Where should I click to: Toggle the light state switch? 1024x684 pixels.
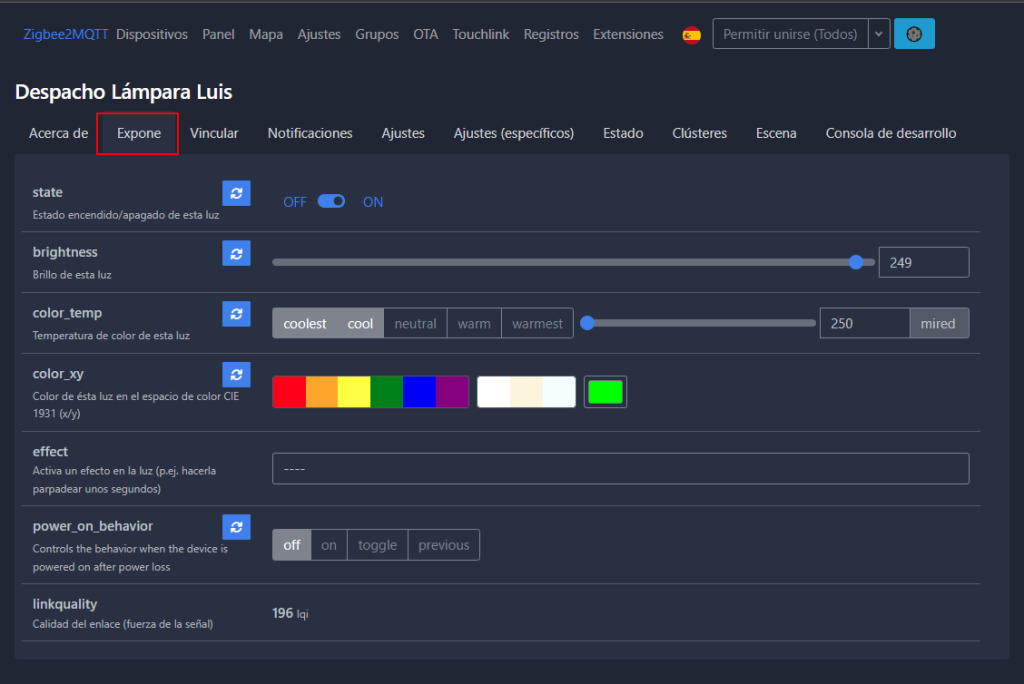(331, 202)
